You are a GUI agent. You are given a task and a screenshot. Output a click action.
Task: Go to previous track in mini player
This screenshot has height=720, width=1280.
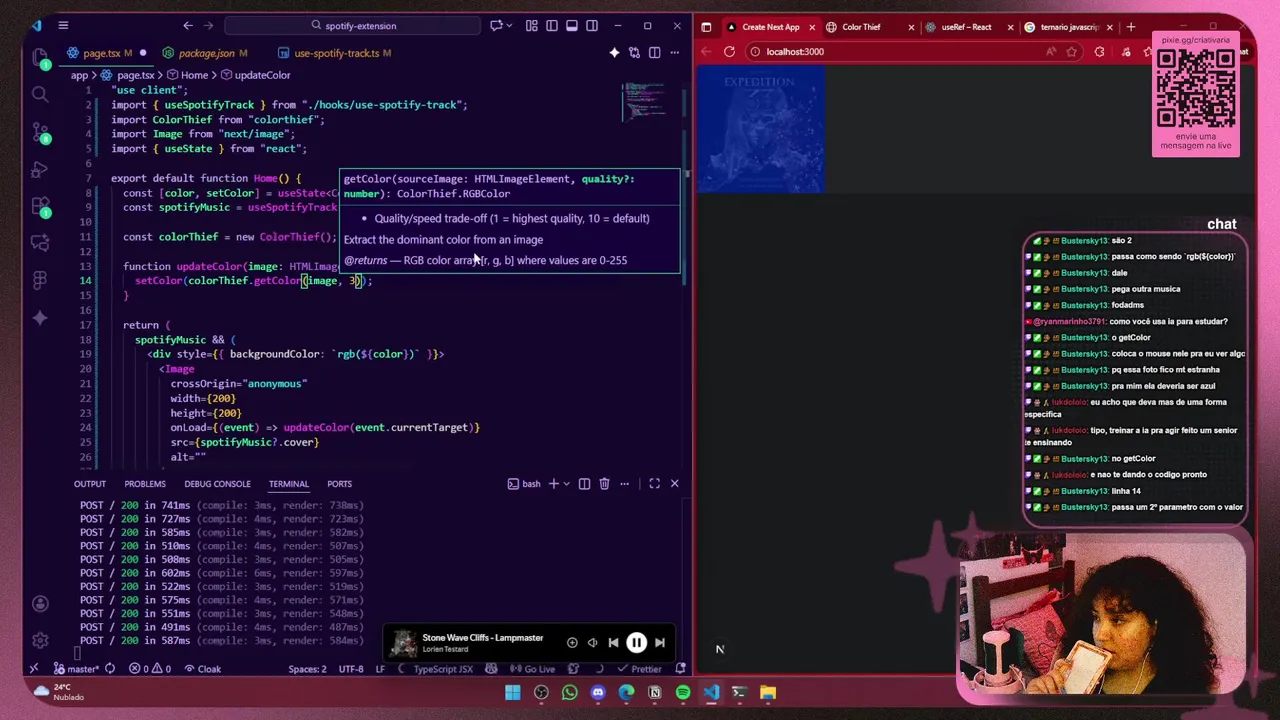613,643
